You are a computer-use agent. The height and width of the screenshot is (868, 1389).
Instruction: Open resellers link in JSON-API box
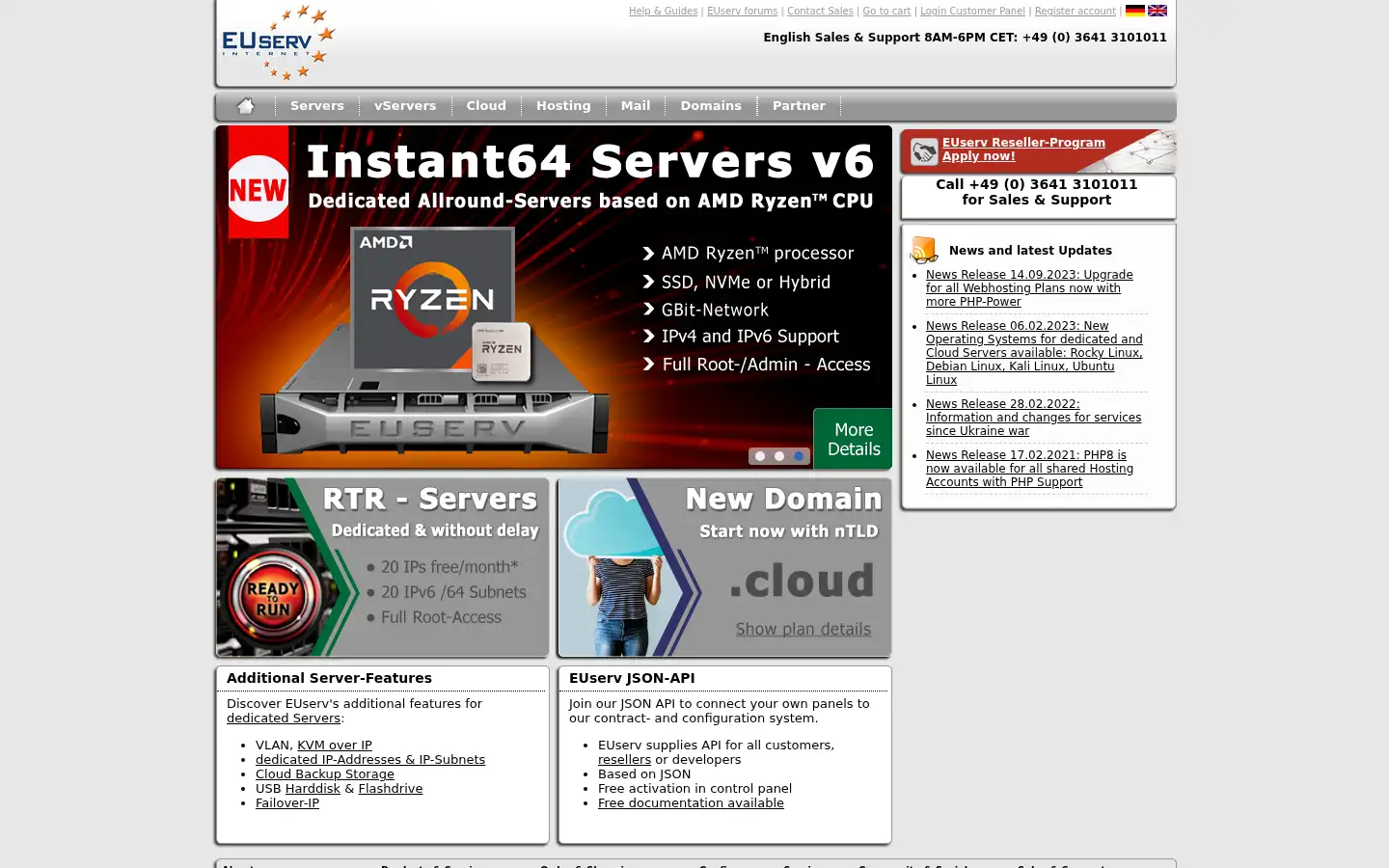point(624,760)
